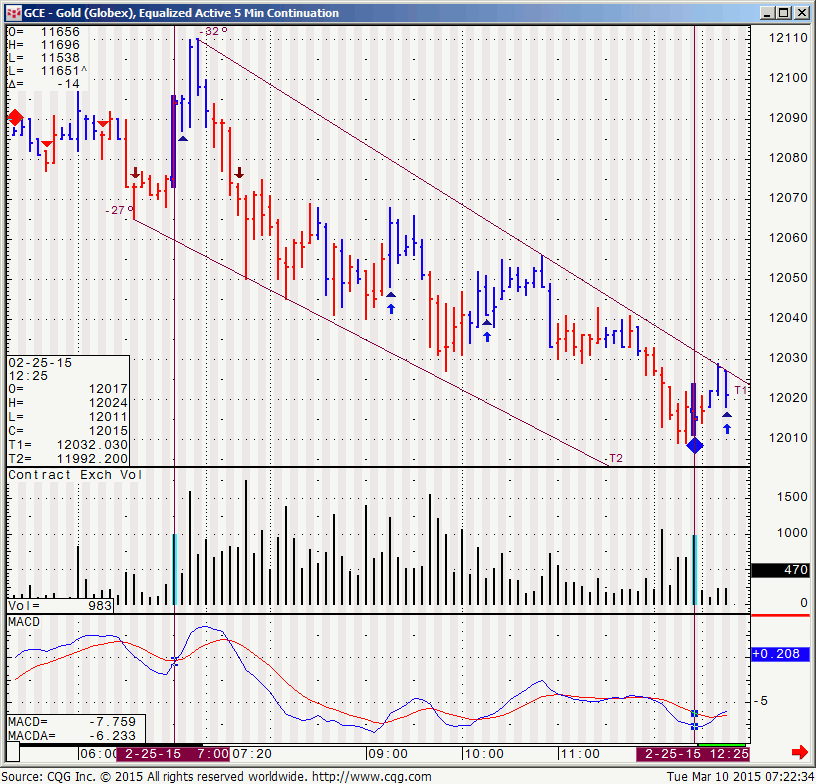
Task: Select the Contract Exch Vol study label
Action: click(75, 475)
